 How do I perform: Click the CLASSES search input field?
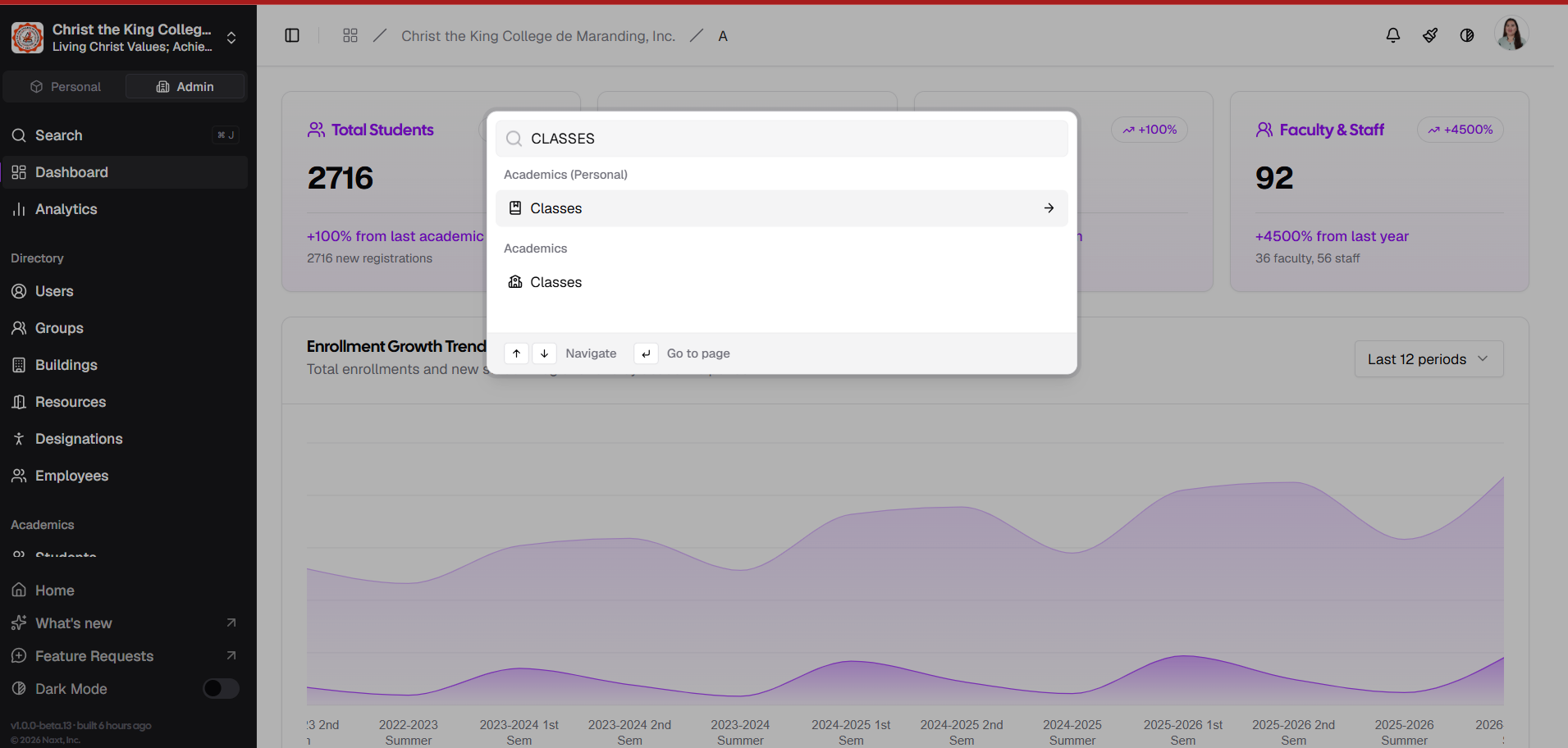click(x=782, y=139)
